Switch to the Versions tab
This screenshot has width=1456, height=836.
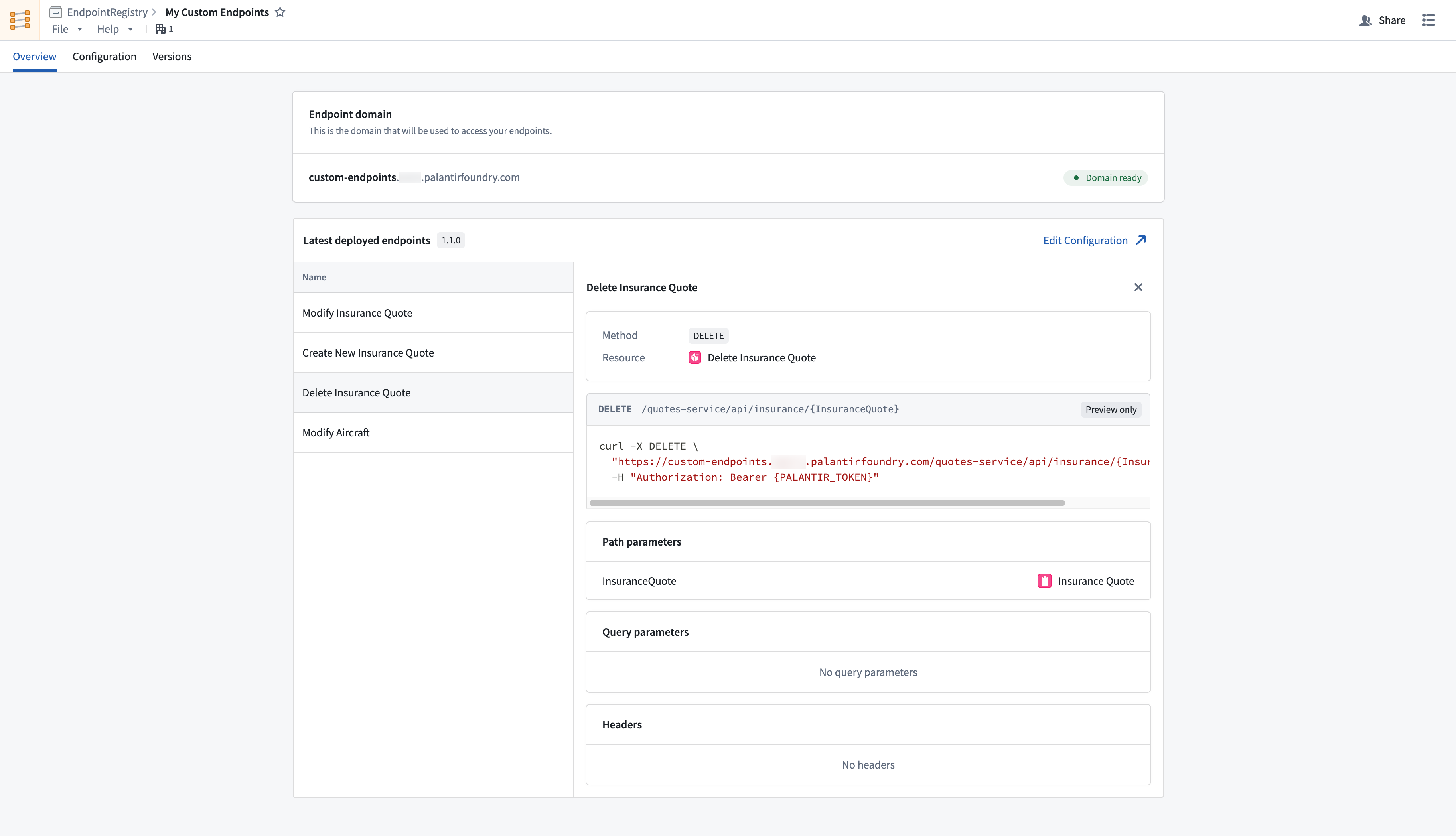172,56
